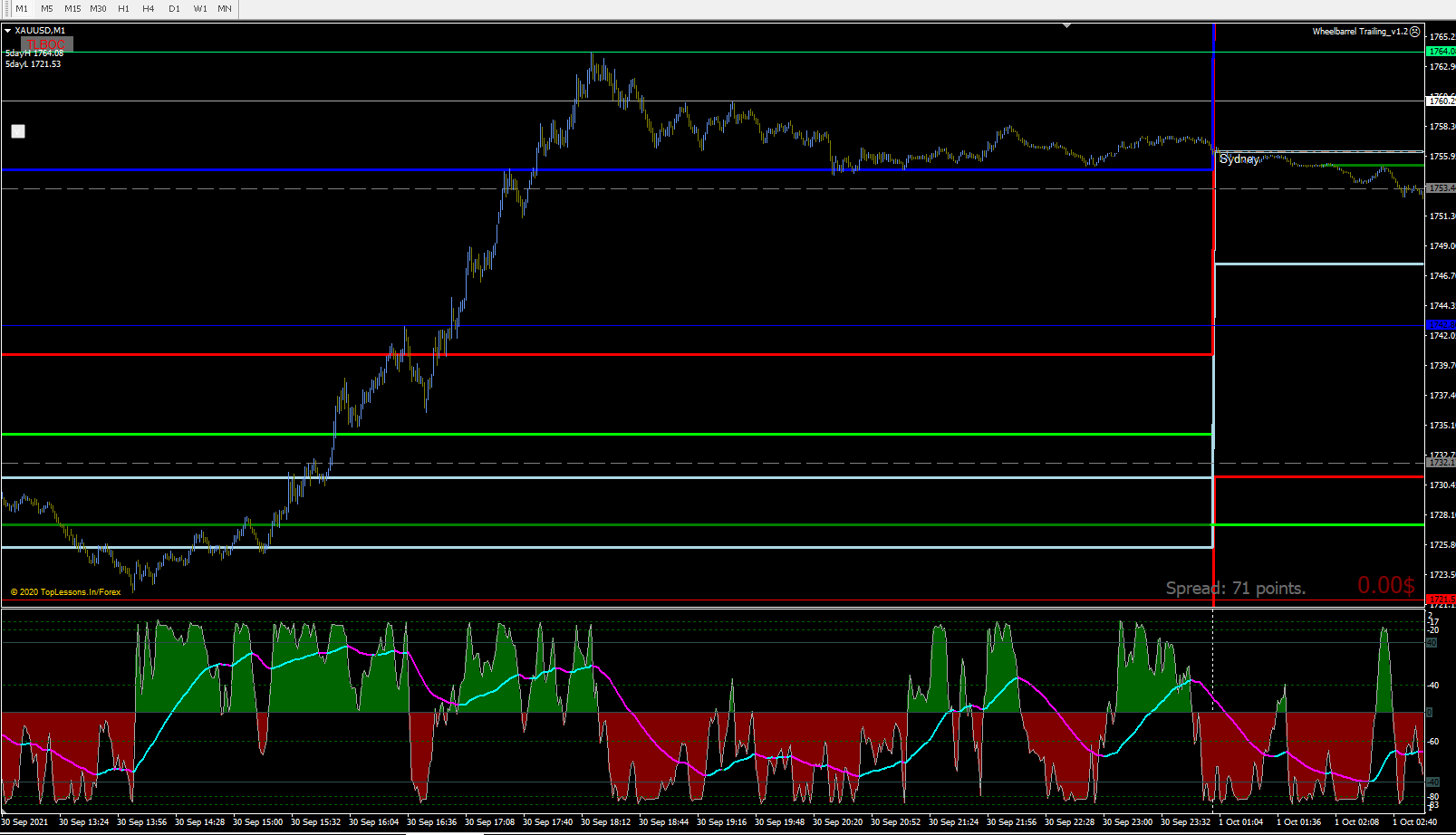Switch chart to M1 timeframe
This screenshot has height=835, width=1456.
(22, 8)
